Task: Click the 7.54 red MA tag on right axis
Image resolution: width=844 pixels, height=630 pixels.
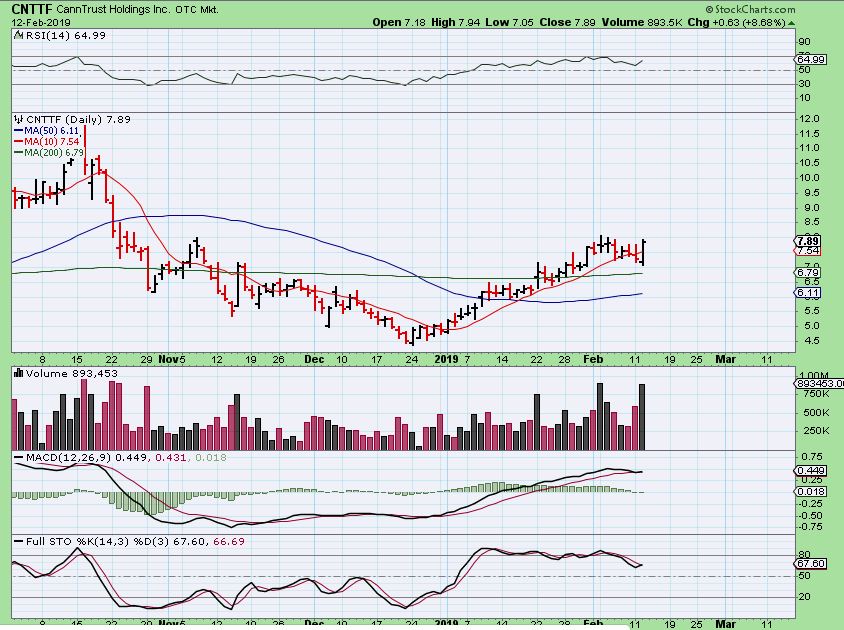Action: (808, 251)
